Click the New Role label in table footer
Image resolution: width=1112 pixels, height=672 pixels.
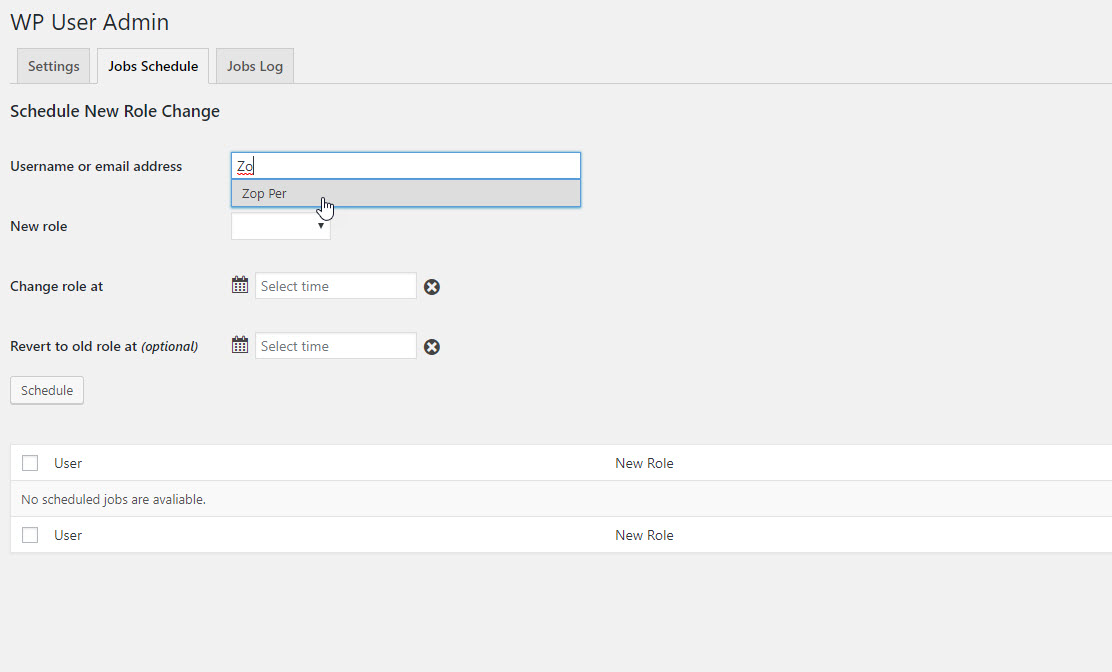point(644,535)
